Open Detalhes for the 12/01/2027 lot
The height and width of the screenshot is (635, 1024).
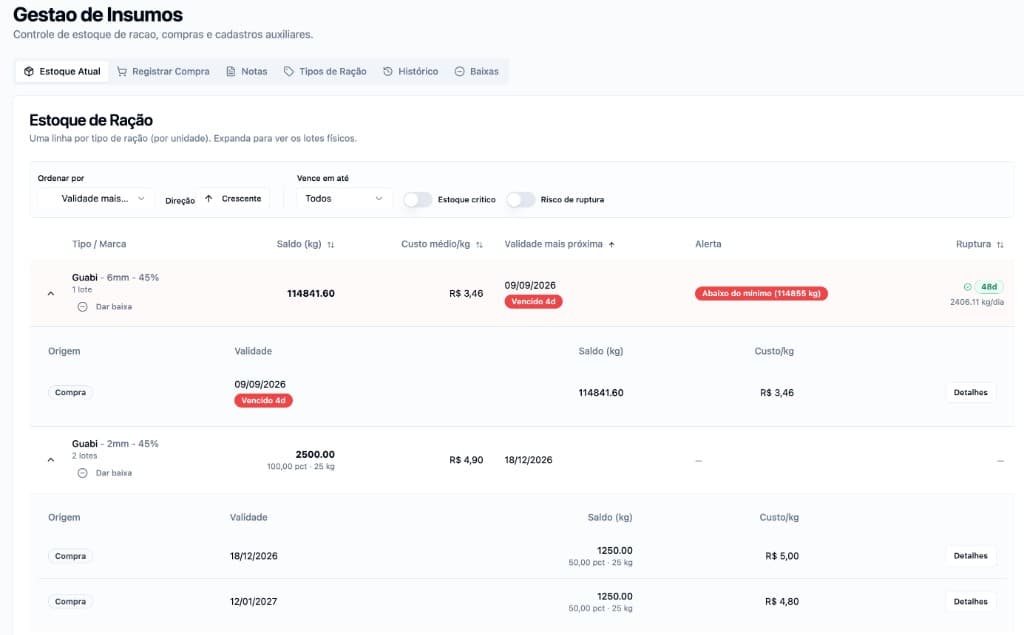pos(970,602)
